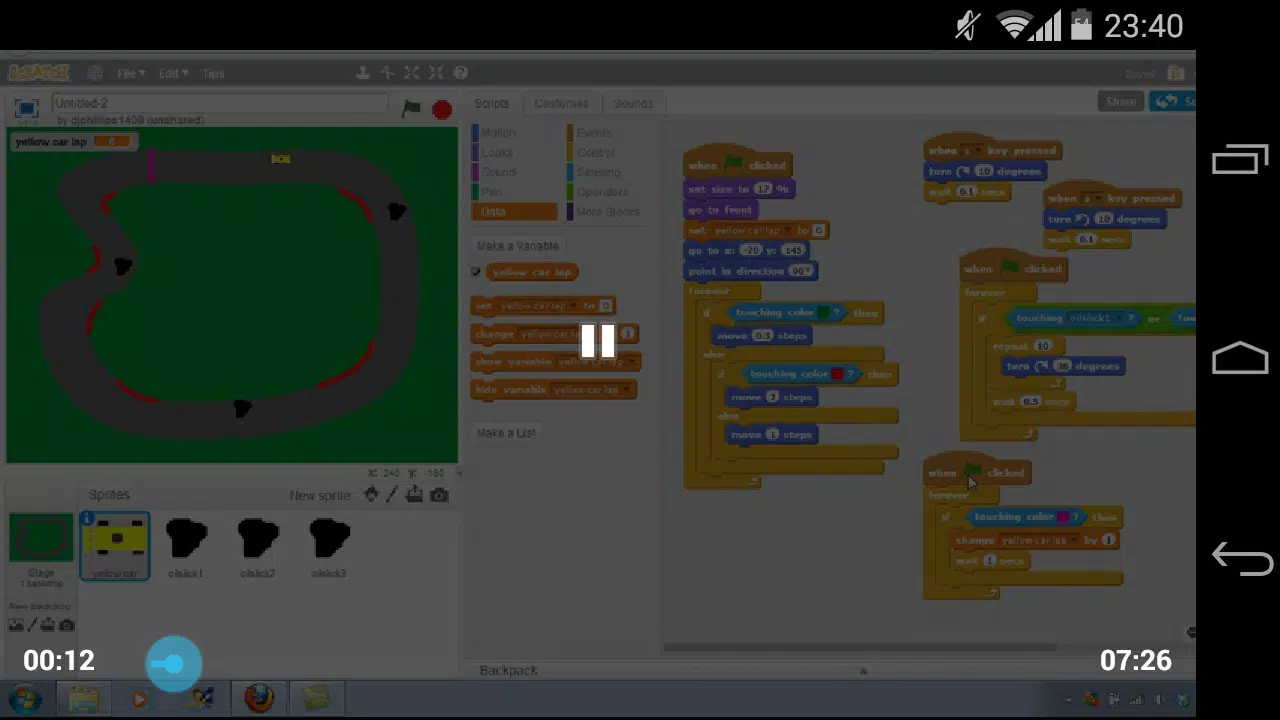The height and width of the screenshot is (720, 1280).
Task: Click the video seek slider thumb
Action: coord(174,663)
